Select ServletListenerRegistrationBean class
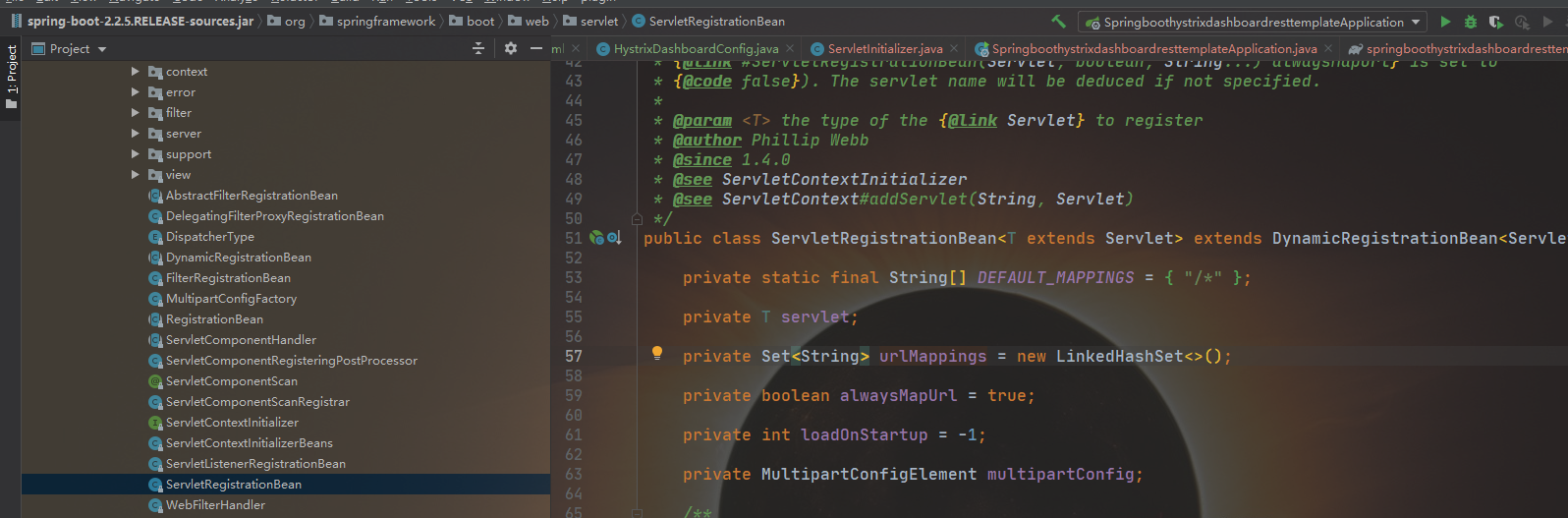The width and height of the screenshot is (1568, 518). coord(255,464)
